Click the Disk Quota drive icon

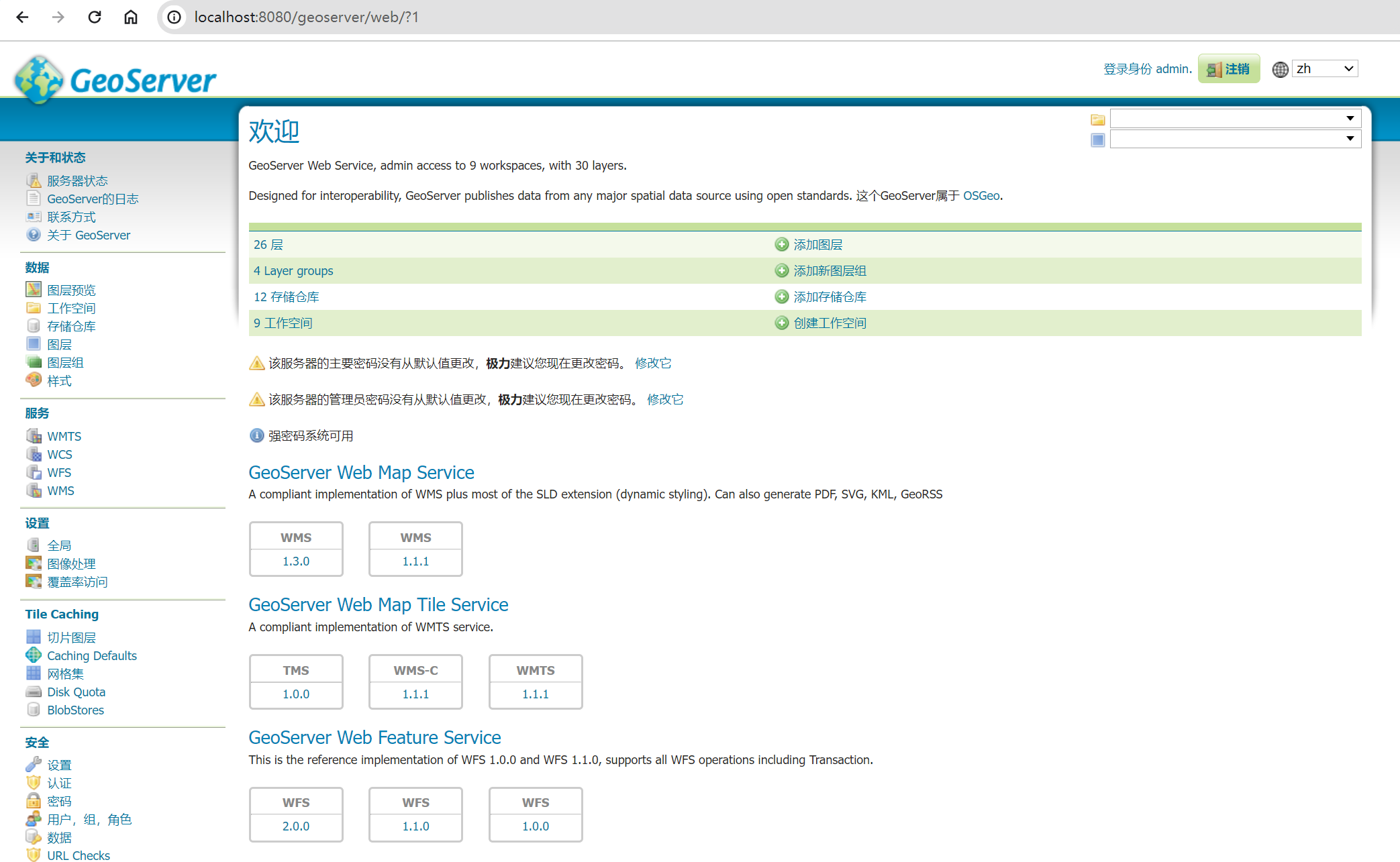click(x=34, y=692)
